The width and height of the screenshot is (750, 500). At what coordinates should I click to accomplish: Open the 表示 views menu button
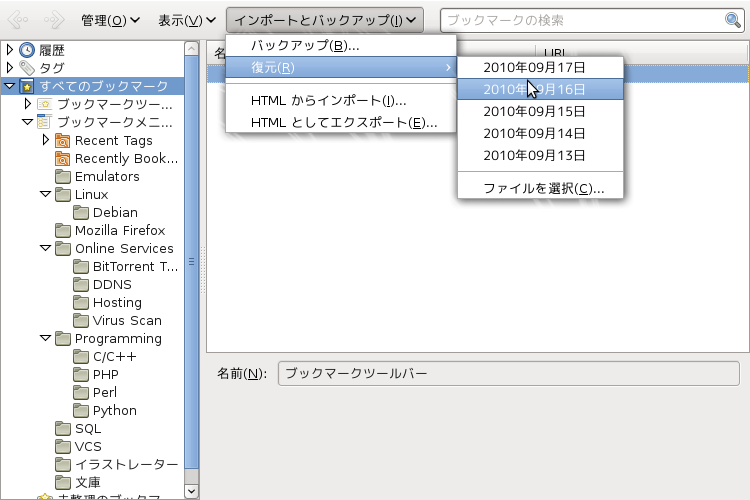click(x=186, y=20)
